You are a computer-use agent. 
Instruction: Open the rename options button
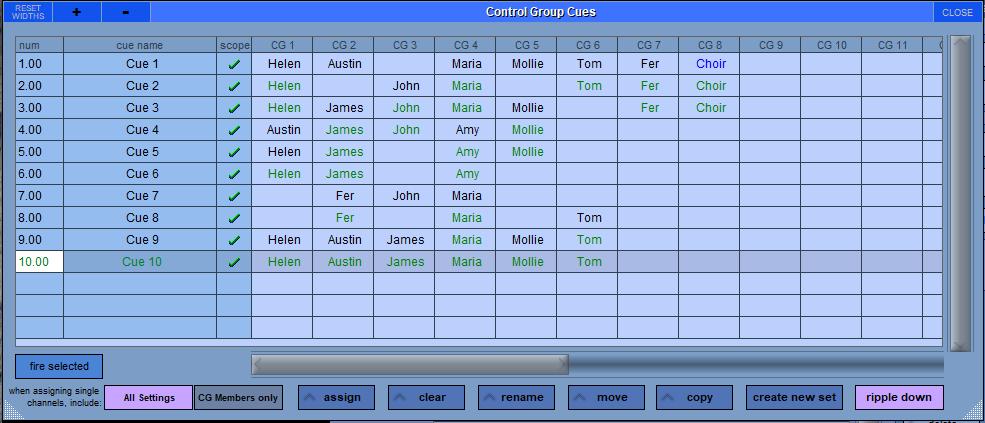point(516,397)
